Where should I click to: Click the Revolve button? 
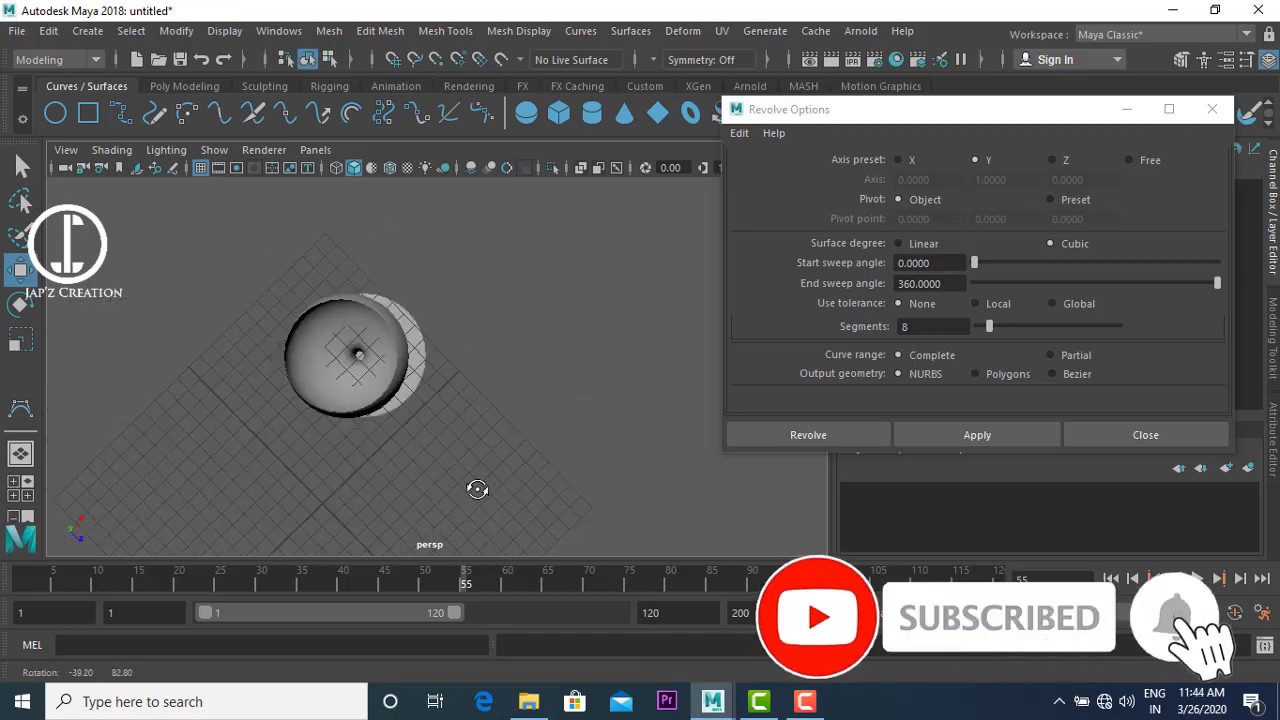point(808,435)
